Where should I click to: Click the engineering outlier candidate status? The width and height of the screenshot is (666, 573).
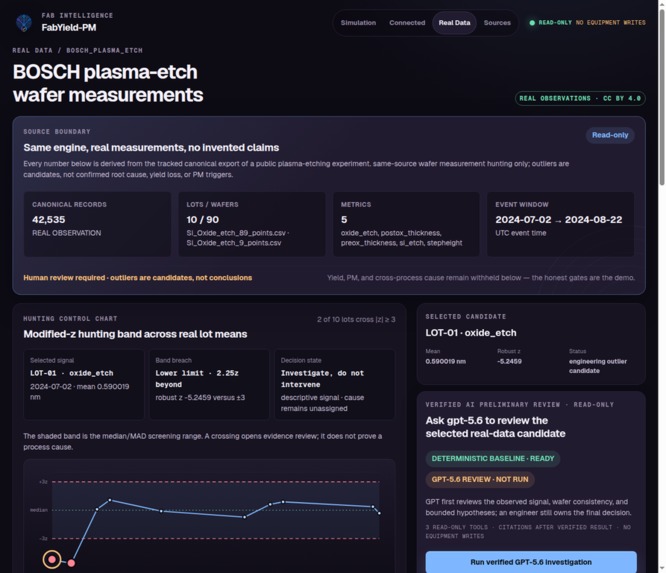(598, 366)
